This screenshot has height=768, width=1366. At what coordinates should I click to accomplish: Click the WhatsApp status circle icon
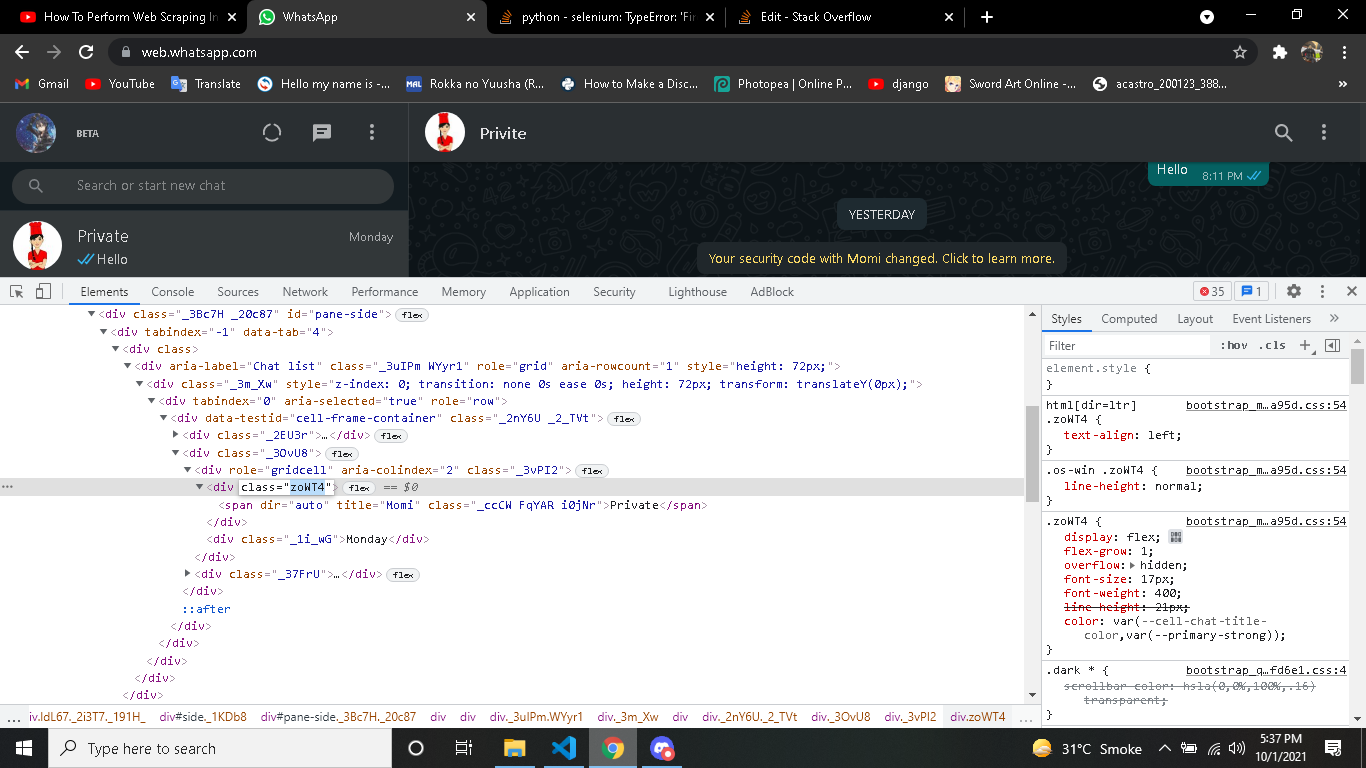272,133
